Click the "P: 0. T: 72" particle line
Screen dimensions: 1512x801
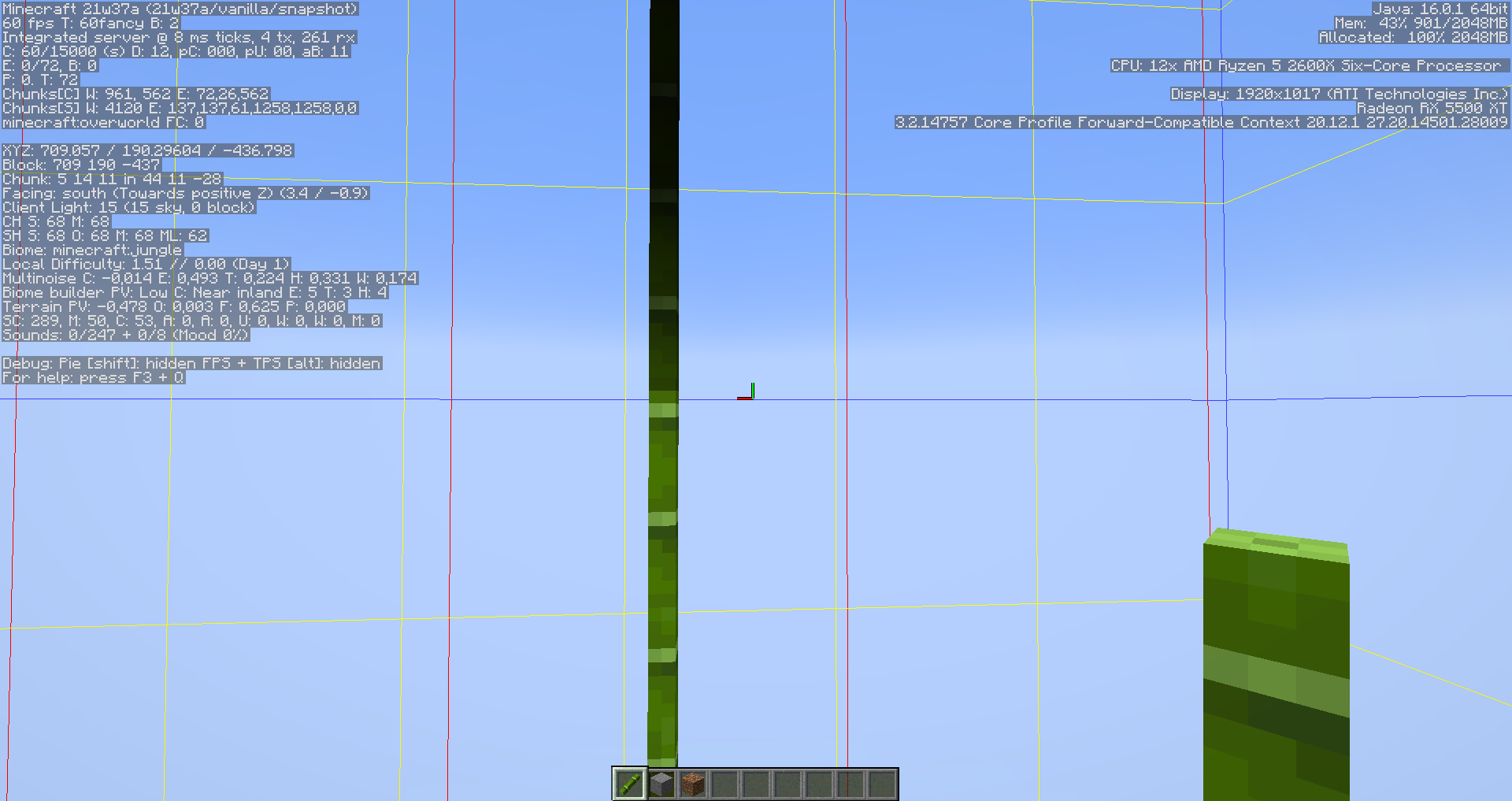coord(41,80)
